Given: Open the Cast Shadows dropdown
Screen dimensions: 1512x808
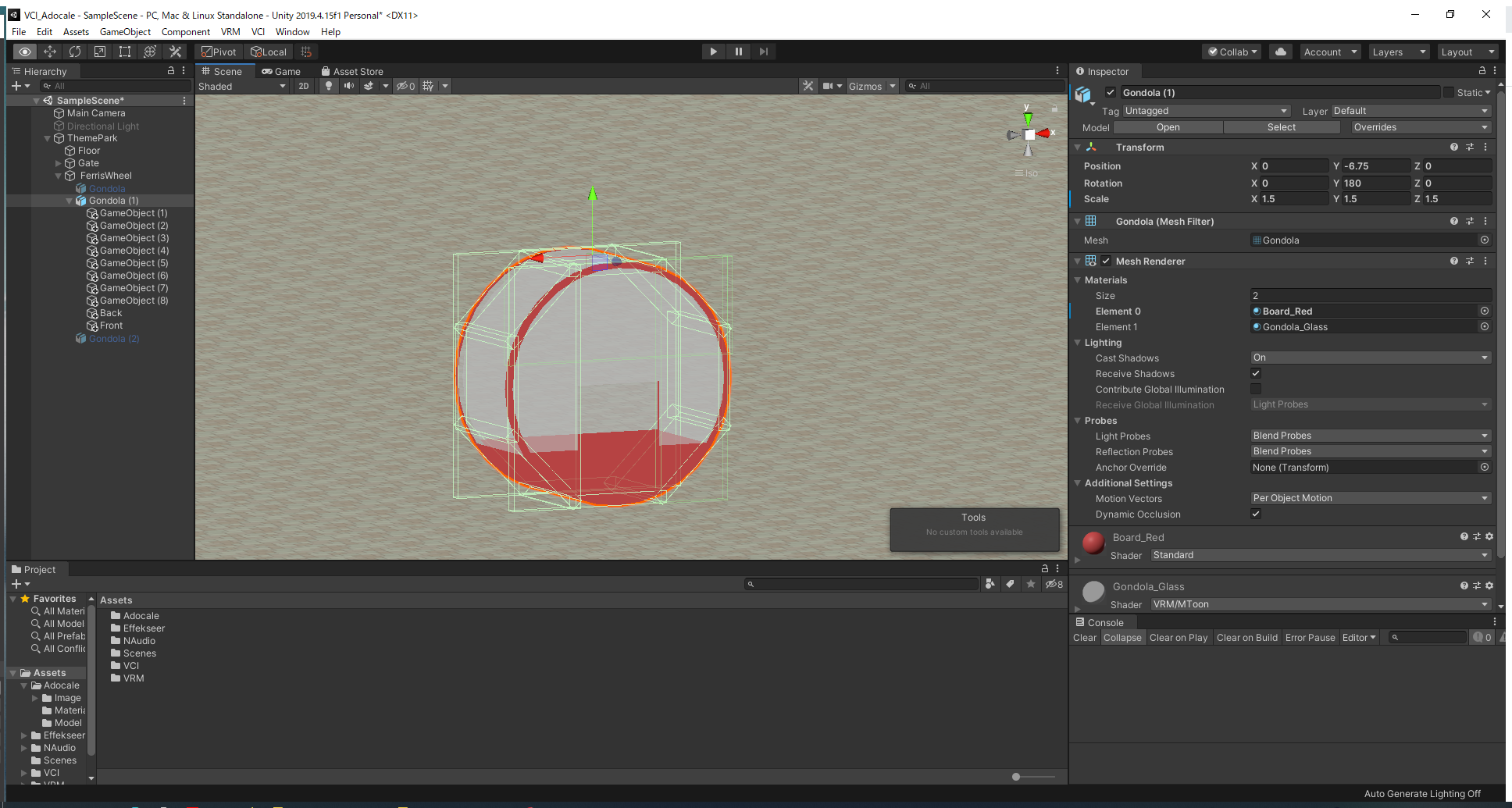Looking at the screenshot, I should click(1371, 358).
